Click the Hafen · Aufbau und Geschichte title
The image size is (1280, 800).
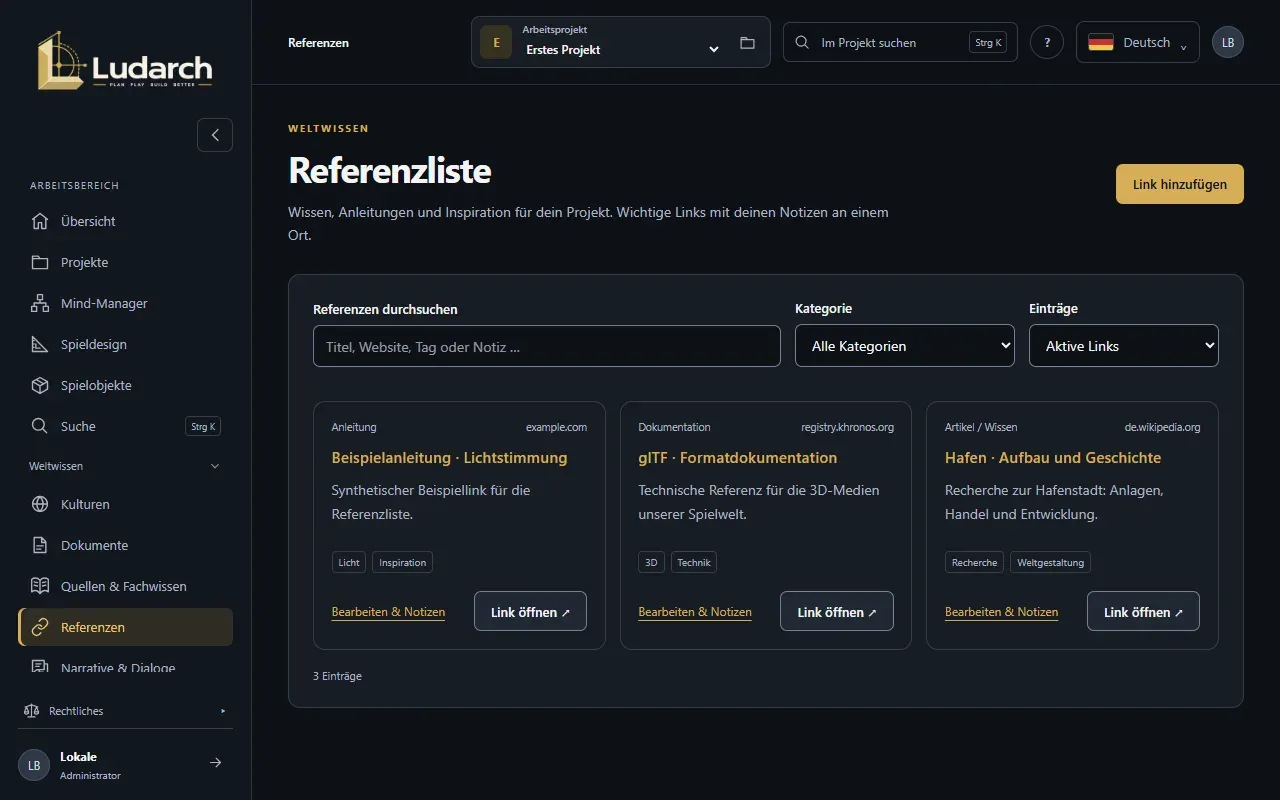coord(1053,458)
